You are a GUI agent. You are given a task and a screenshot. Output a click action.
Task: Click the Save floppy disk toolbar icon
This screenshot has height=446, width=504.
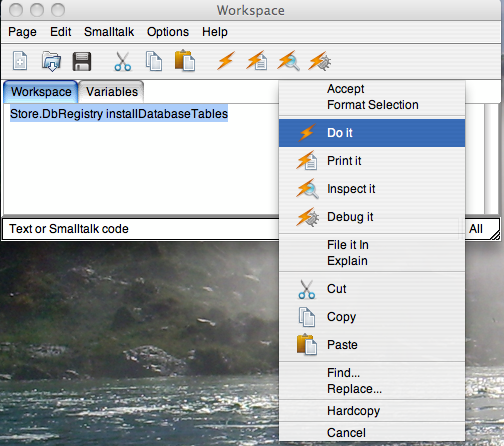click(82, 61)
